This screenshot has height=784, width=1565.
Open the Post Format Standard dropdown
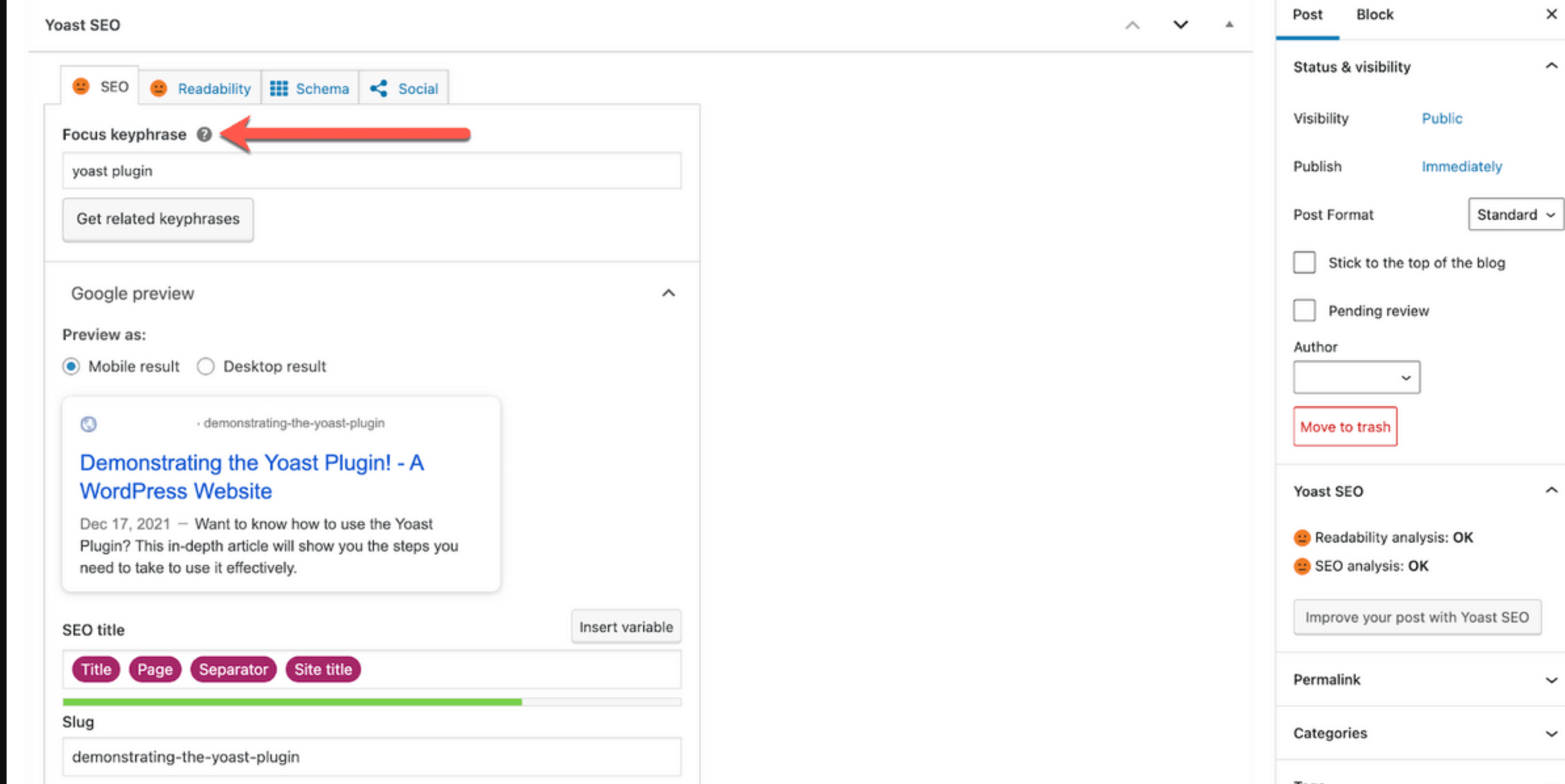point(1516,215)
